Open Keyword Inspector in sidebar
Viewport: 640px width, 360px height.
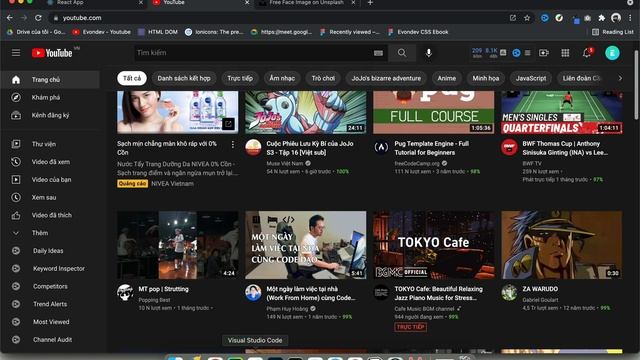pyautogui.click(x=50, y=269)
